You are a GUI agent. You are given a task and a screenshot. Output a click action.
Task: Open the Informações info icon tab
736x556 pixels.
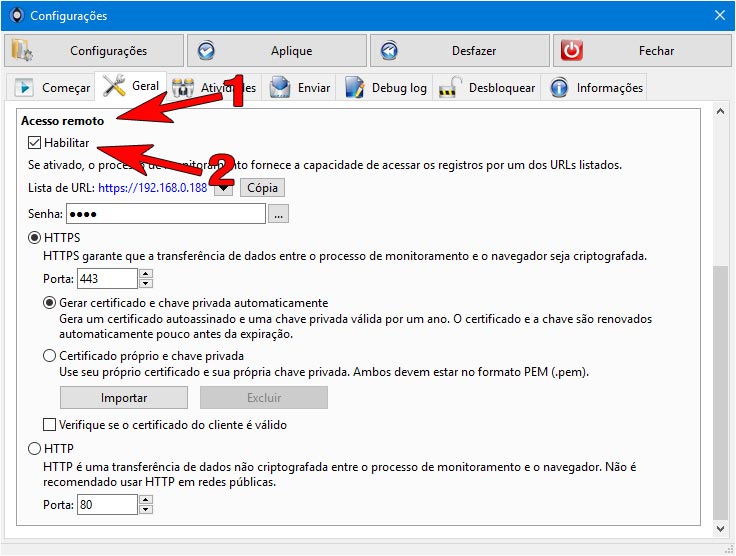click(559, 88)
